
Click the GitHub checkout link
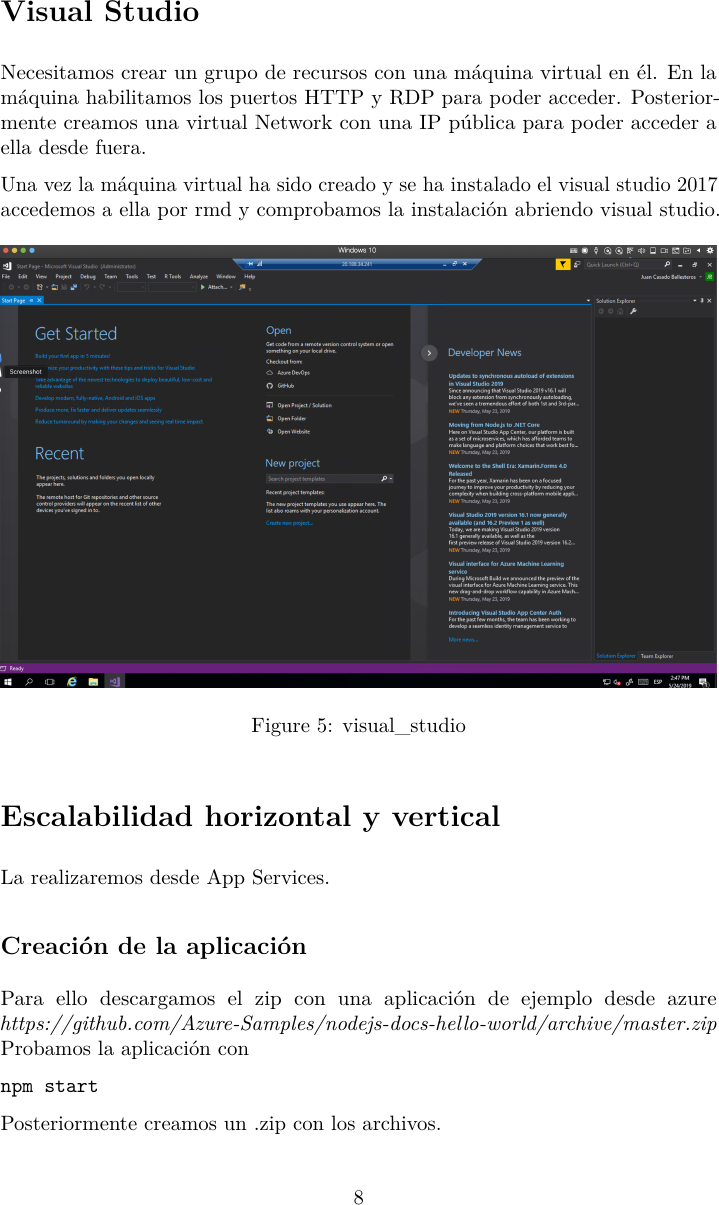[x=285, y=384]
